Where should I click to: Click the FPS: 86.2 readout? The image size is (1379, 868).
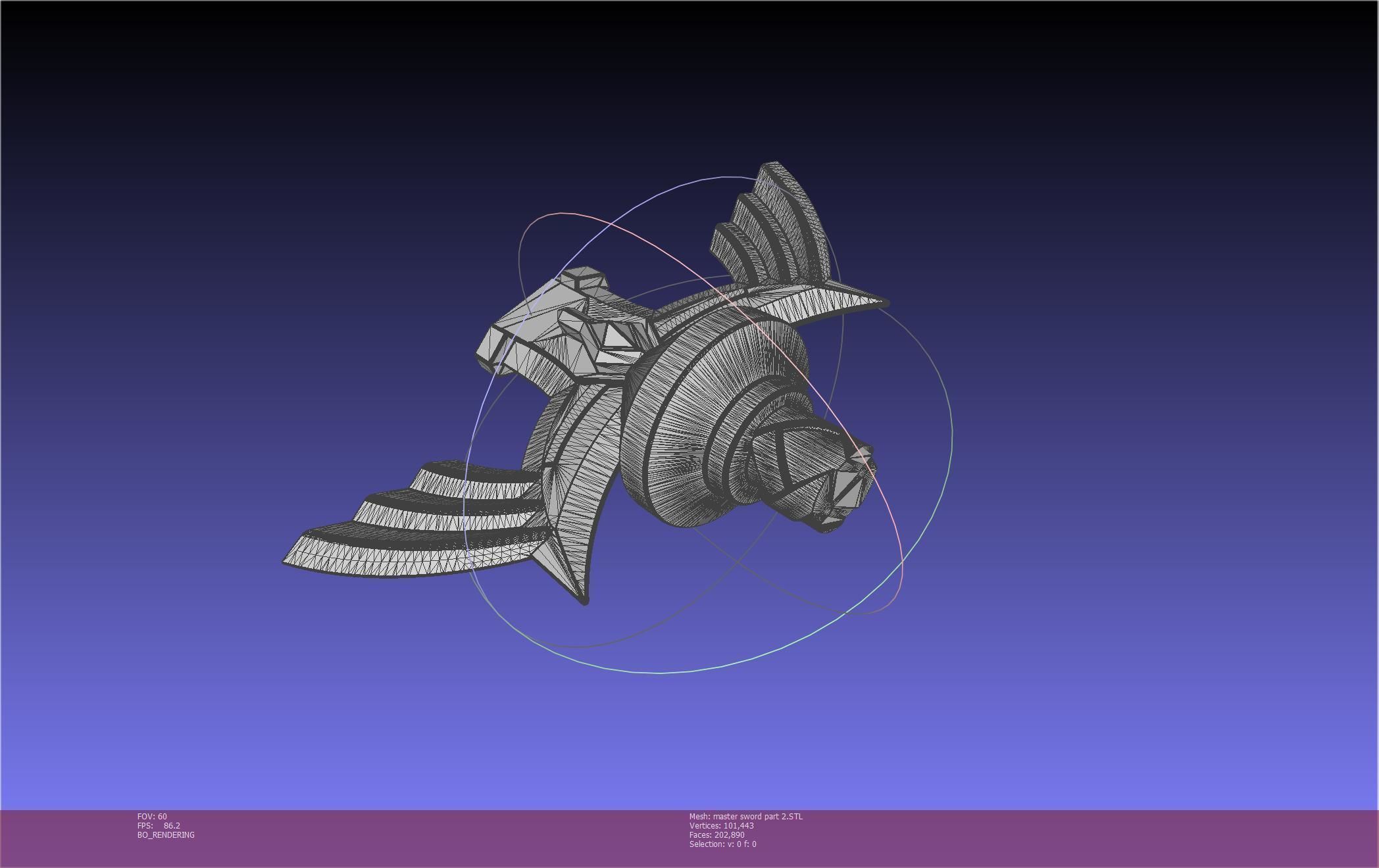point(159,825)
